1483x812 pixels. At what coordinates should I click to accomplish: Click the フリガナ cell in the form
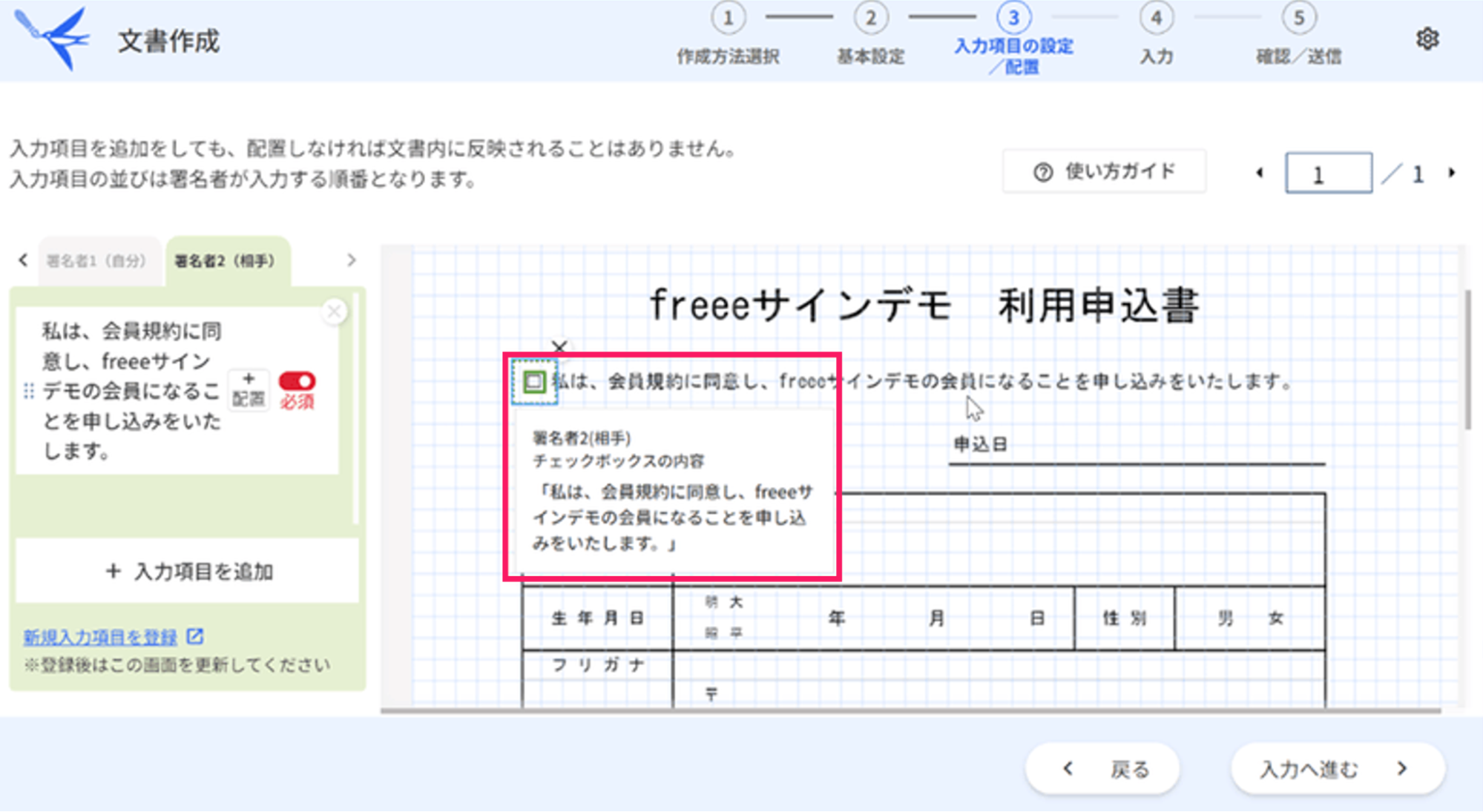(x=597, y=664)
